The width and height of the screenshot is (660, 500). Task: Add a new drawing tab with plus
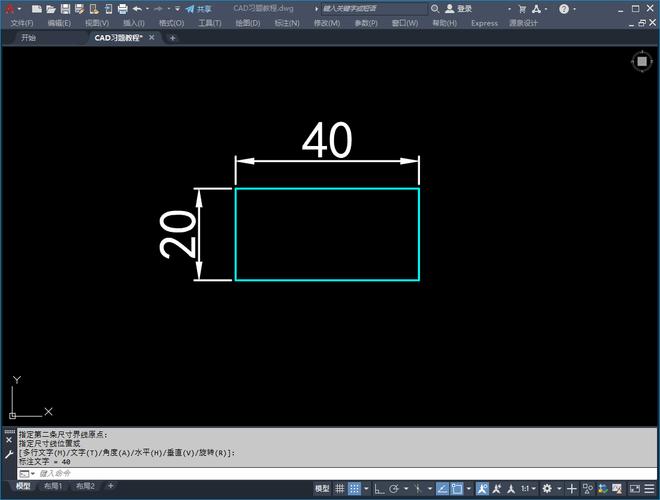coord(173,38)
